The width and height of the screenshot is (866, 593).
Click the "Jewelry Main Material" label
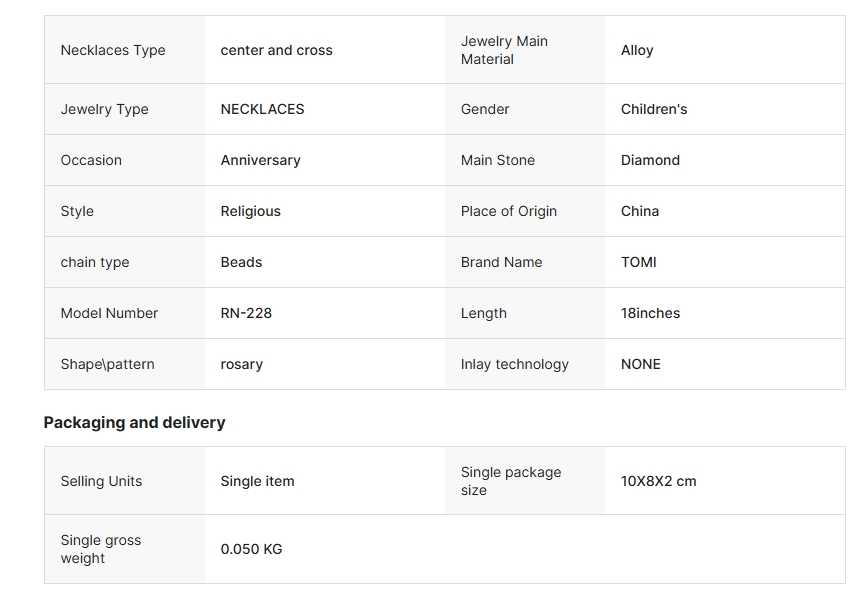coord(504,50)
